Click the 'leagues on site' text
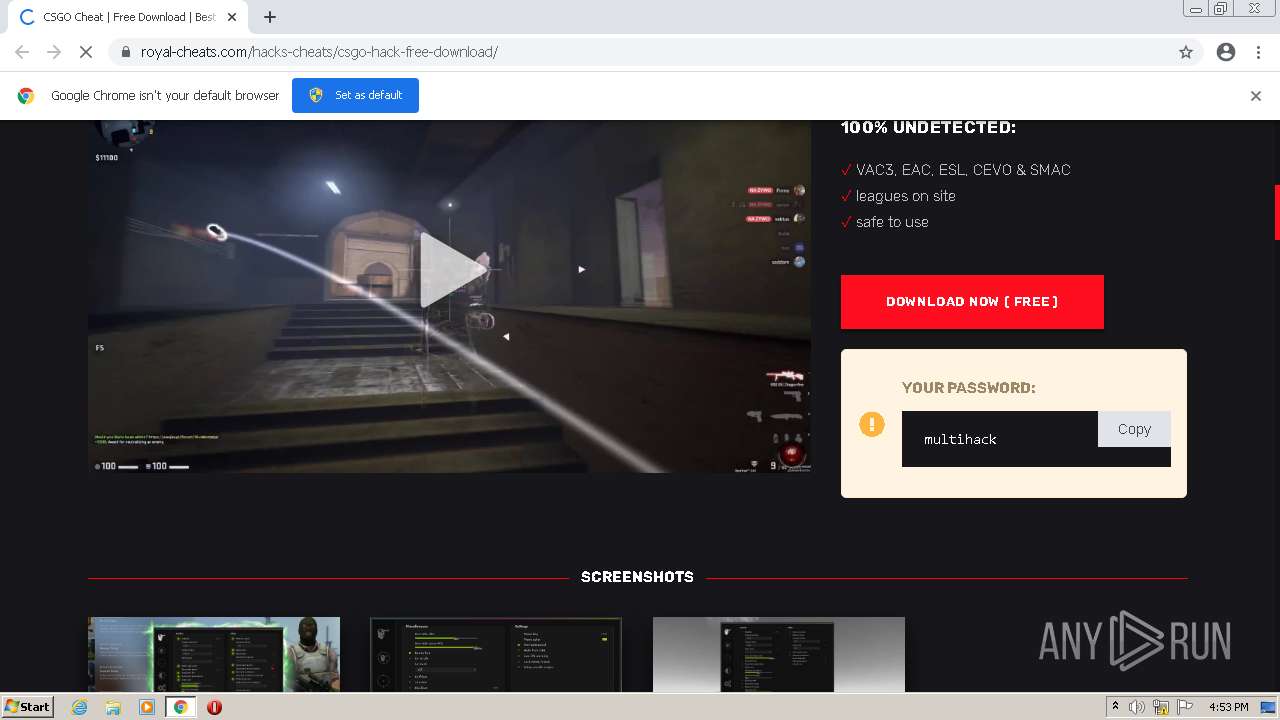Screen dimensions: 1280x720 point(906,196)
